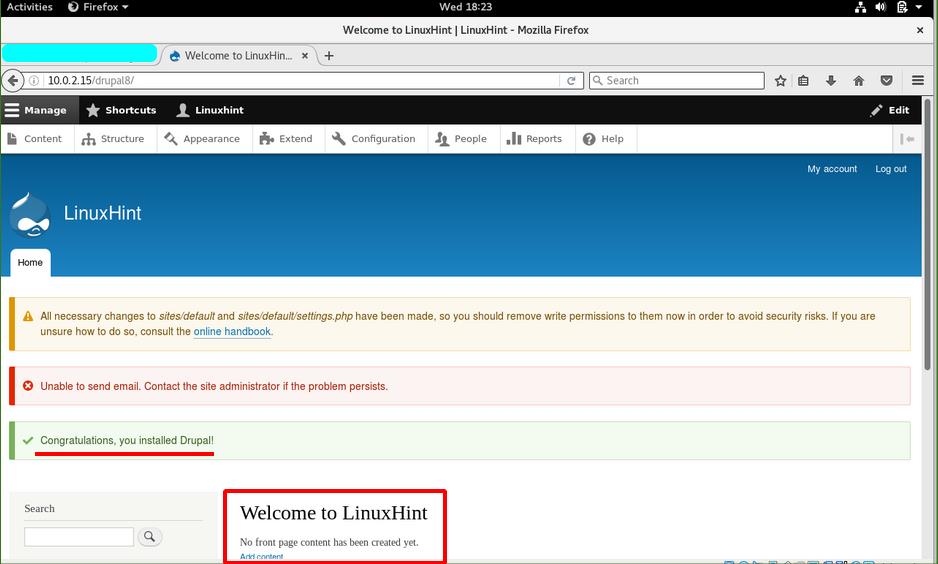Open the Structure admin menu
Viewport: 938px width, 564px height.
[113, 139]
